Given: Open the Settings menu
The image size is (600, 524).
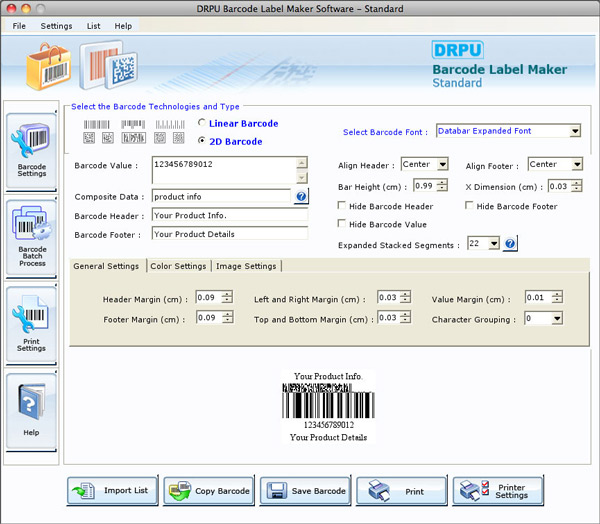Looking at the screenshot, I should (56, 26).
